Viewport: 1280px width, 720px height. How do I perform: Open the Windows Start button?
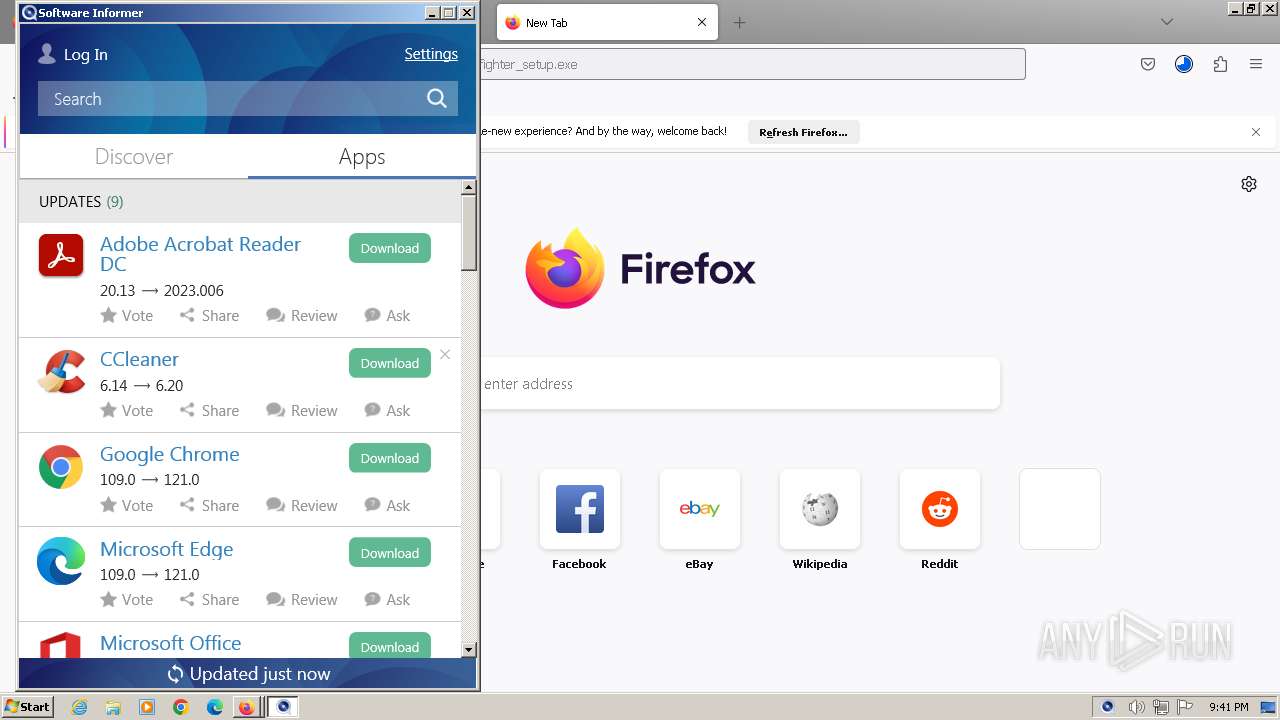click(27, 707)
